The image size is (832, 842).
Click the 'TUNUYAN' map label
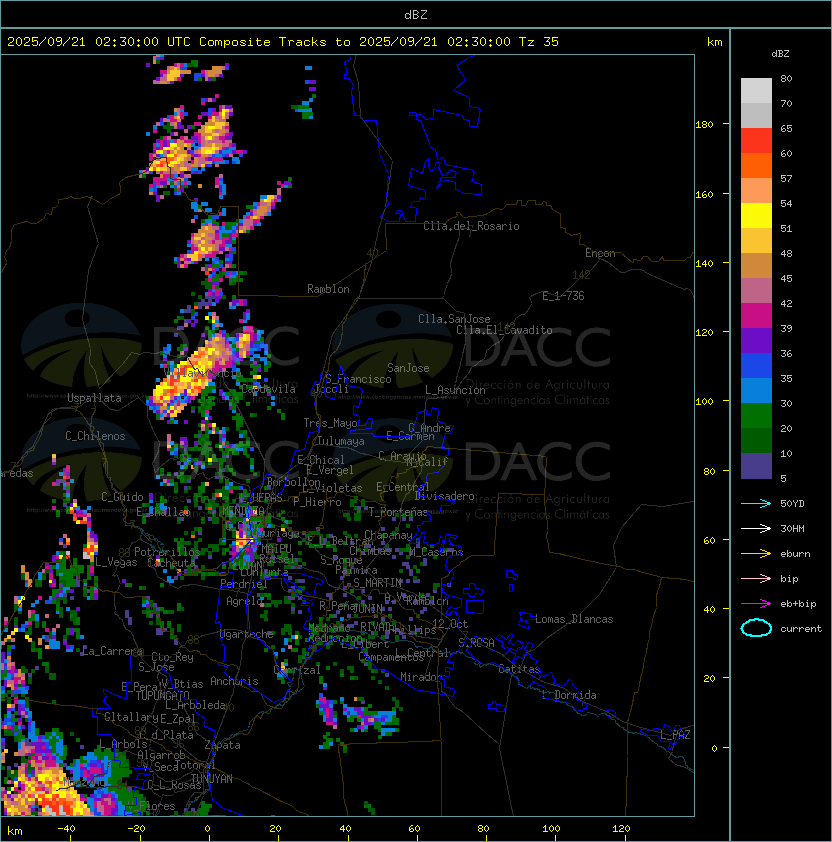212,779
